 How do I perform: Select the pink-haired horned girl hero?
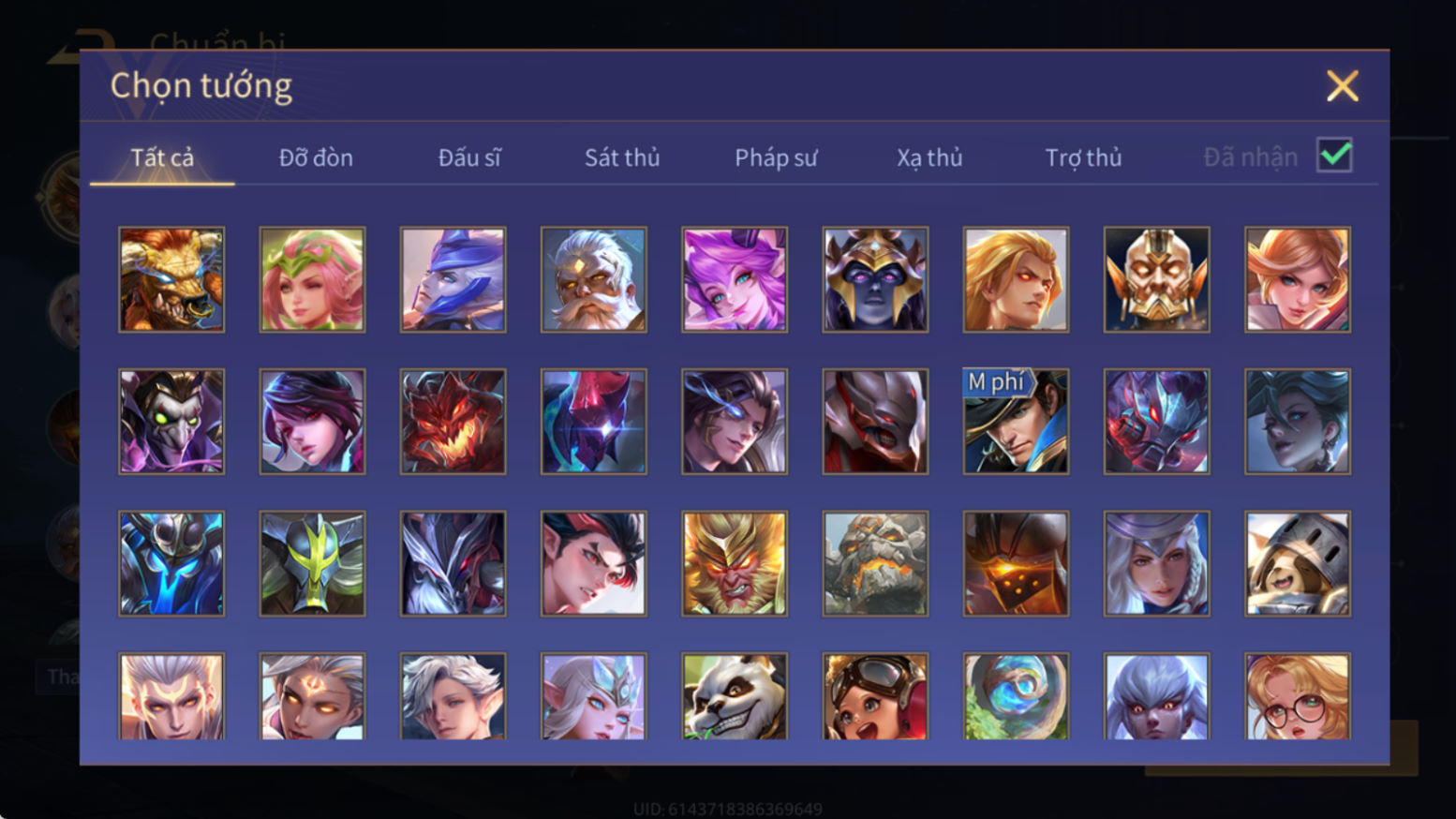coord(735,279)
